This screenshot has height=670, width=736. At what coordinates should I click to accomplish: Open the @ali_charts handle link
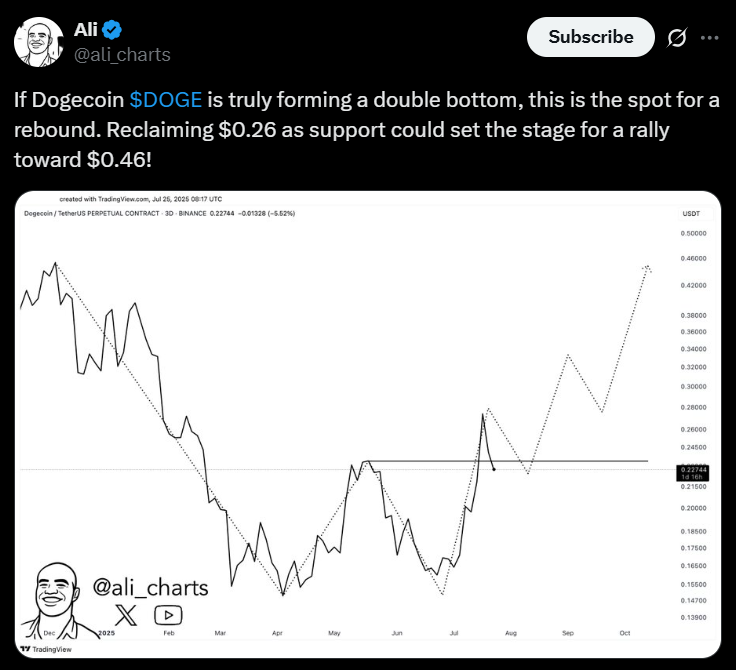[x=122, y=55]
